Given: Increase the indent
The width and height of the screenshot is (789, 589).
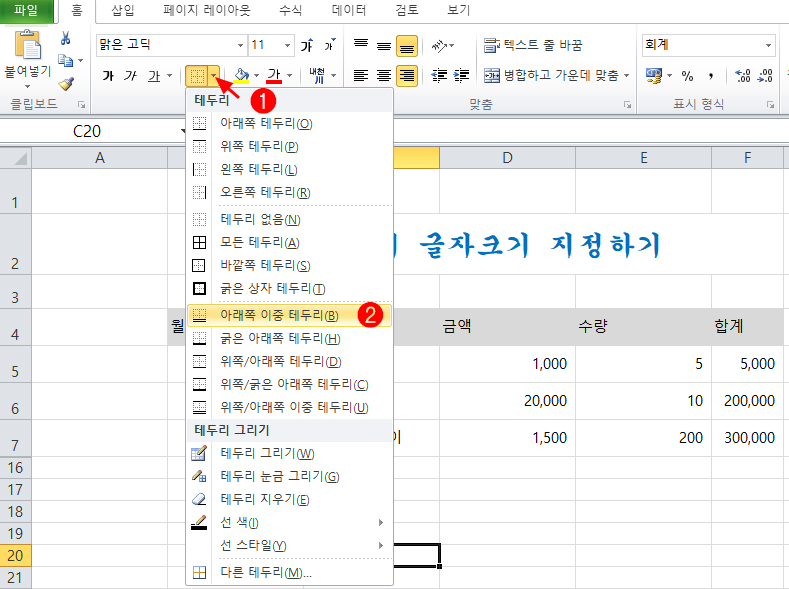Looking at the screenshot, I should [x=461, y=76].
